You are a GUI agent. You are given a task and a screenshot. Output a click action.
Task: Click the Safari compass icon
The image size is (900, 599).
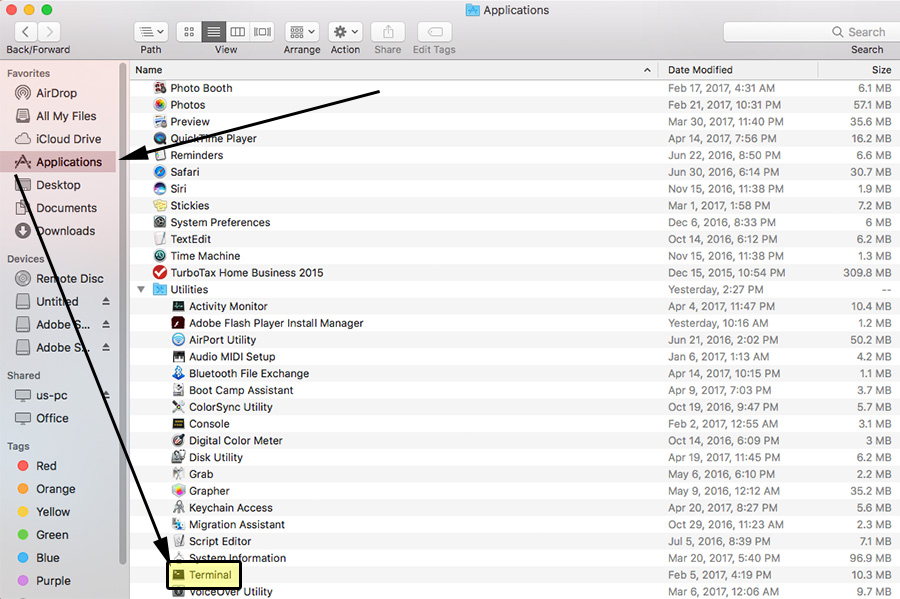coord(160,172)
